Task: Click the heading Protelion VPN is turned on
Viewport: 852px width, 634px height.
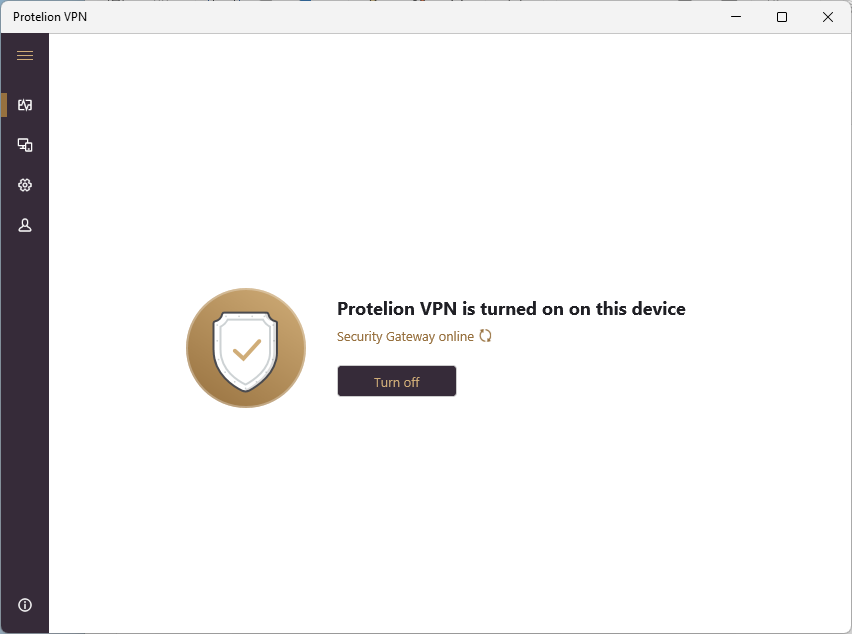Action: [x=511, y=309]
